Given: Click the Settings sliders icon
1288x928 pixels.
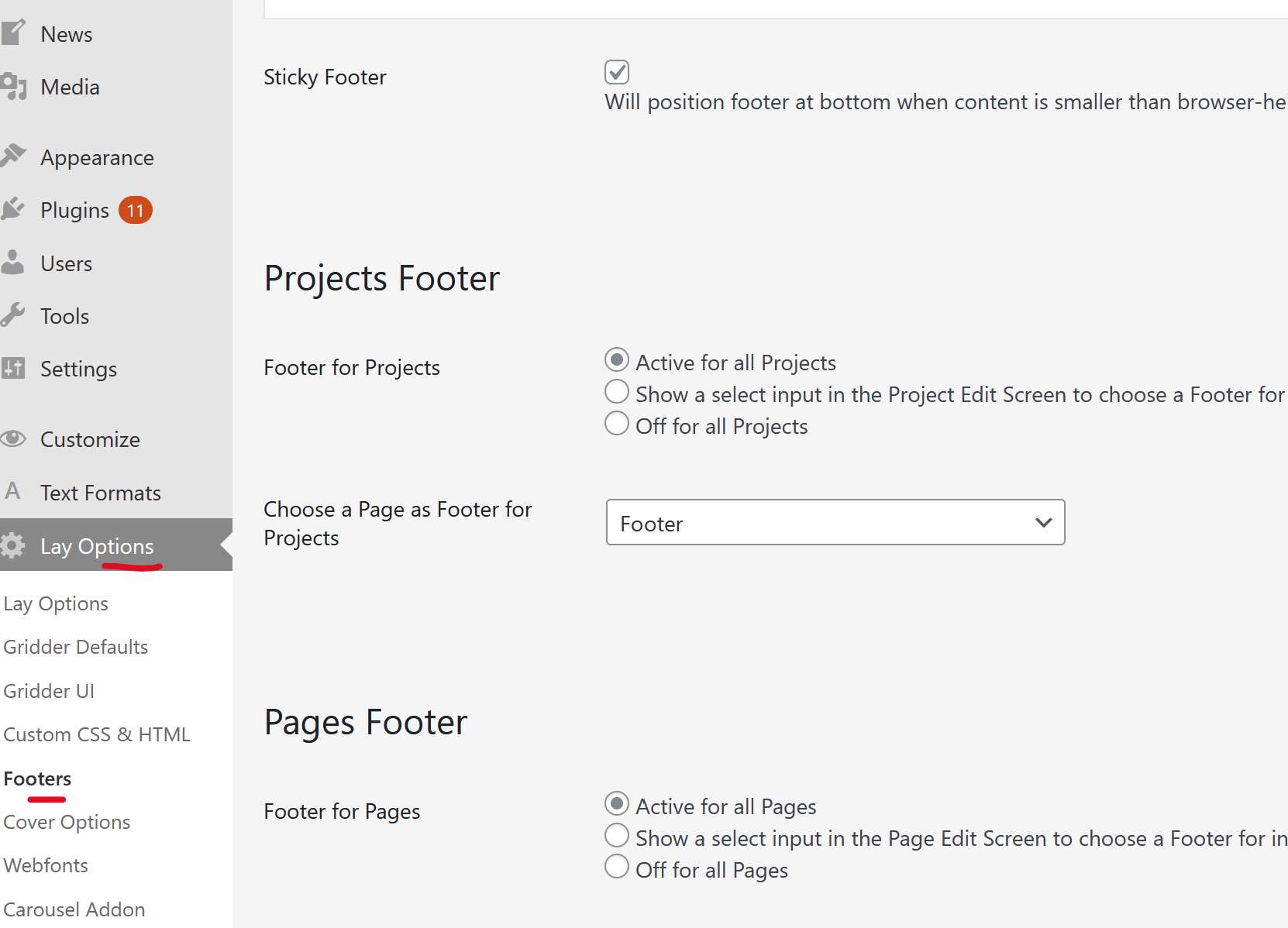Looking at the screenshot, I should pyautogui.click(x=13, y=368).
